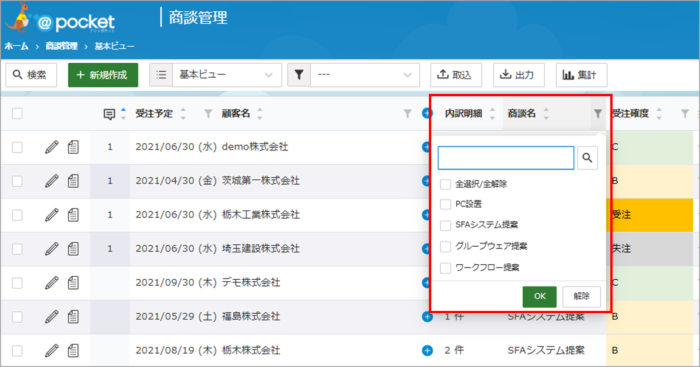Go to ホーム in breadcrumb

pyautogui.click(x=17, y=46)
